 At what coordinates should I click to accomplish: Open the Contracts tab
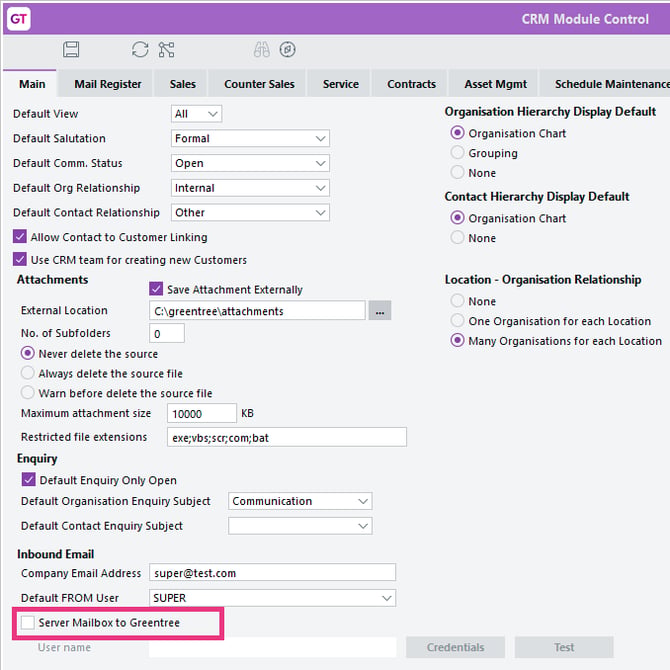[x=411, y=84]
